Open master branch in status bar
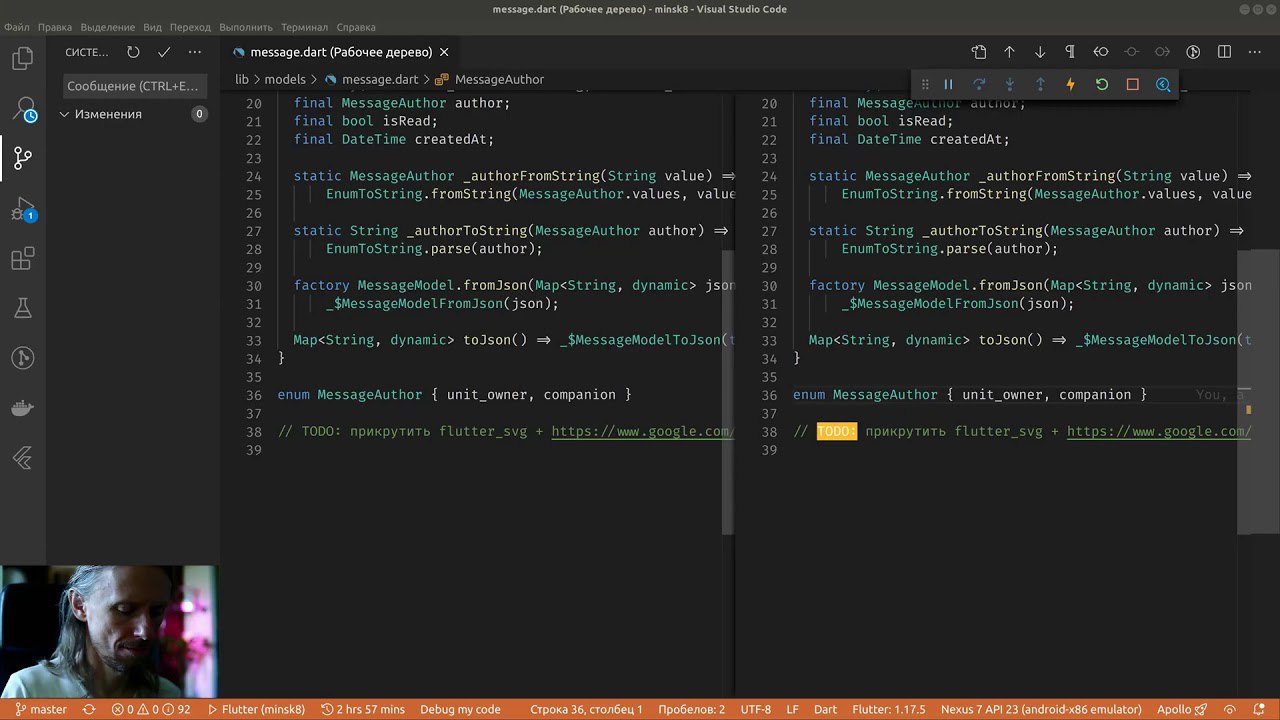The image size is (1280, 720). pos(41,709)
